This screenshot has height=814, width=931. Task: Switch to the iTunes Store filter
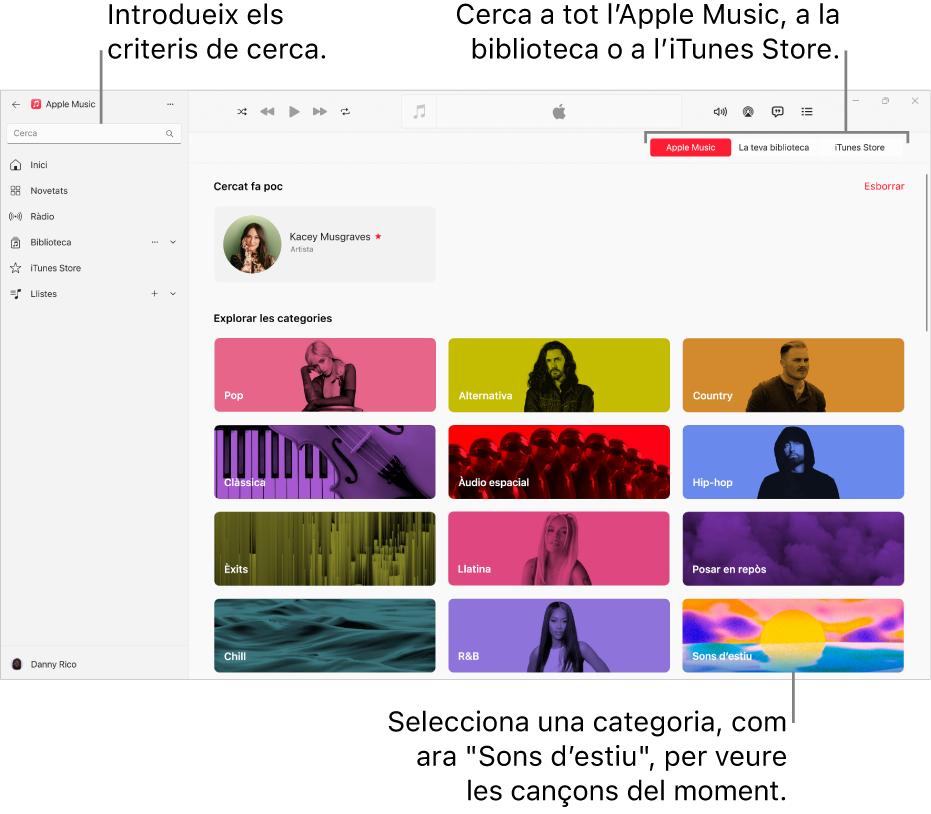pos(859,147)
